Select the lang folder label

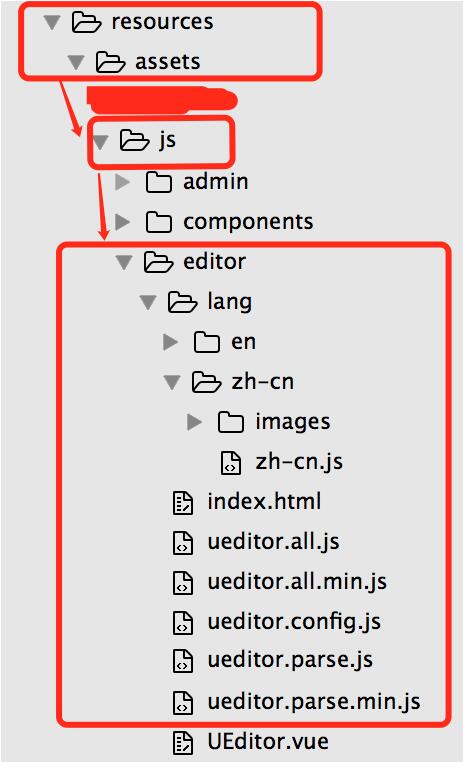pyautogui.click(x=229, y=302)
